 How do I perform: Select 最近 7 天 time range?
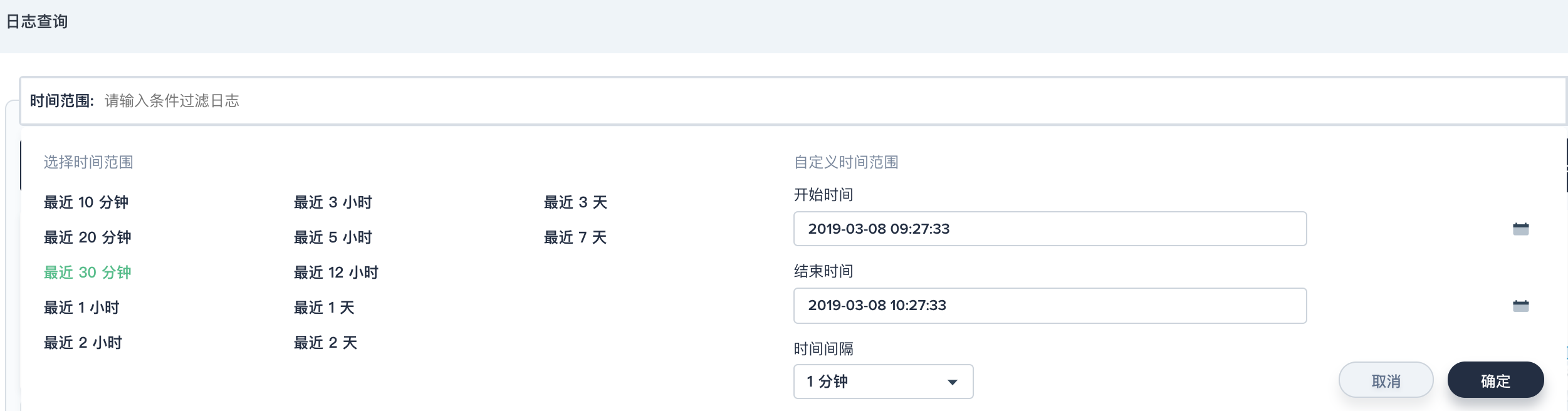575,237
